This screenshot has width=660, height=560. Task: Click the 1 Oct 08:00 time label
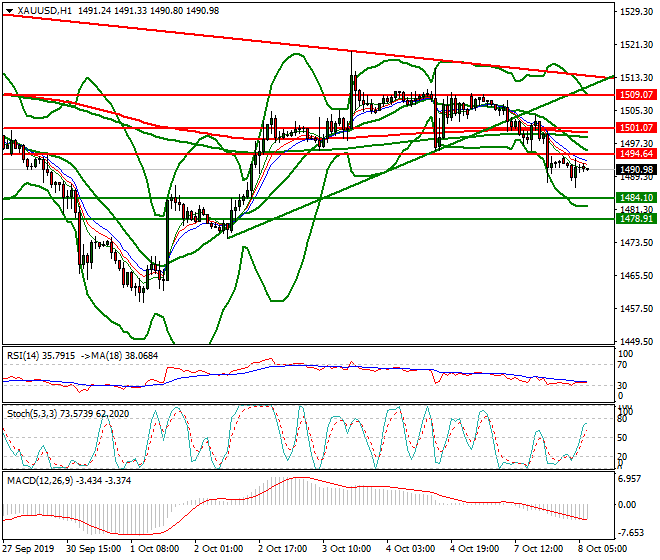pyautogui.click(x=154, y=549)
